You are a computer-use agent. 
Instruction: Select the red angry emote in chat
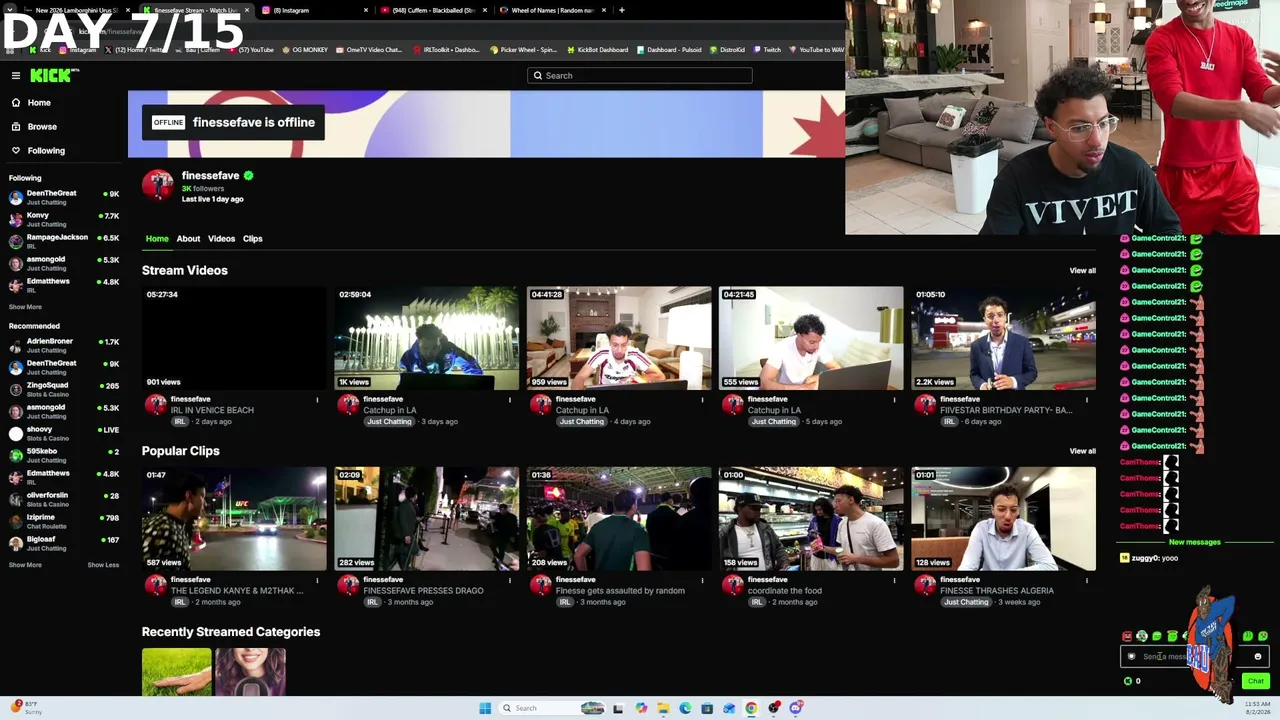[1127, 636]
